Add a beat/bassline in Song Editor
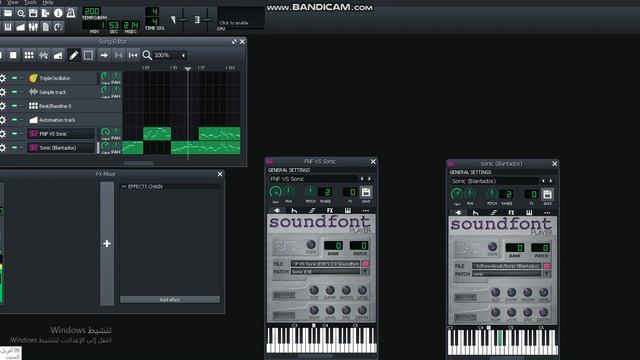Image resolution: width=640 pixels, height=360 pixels. pos(29,55)
